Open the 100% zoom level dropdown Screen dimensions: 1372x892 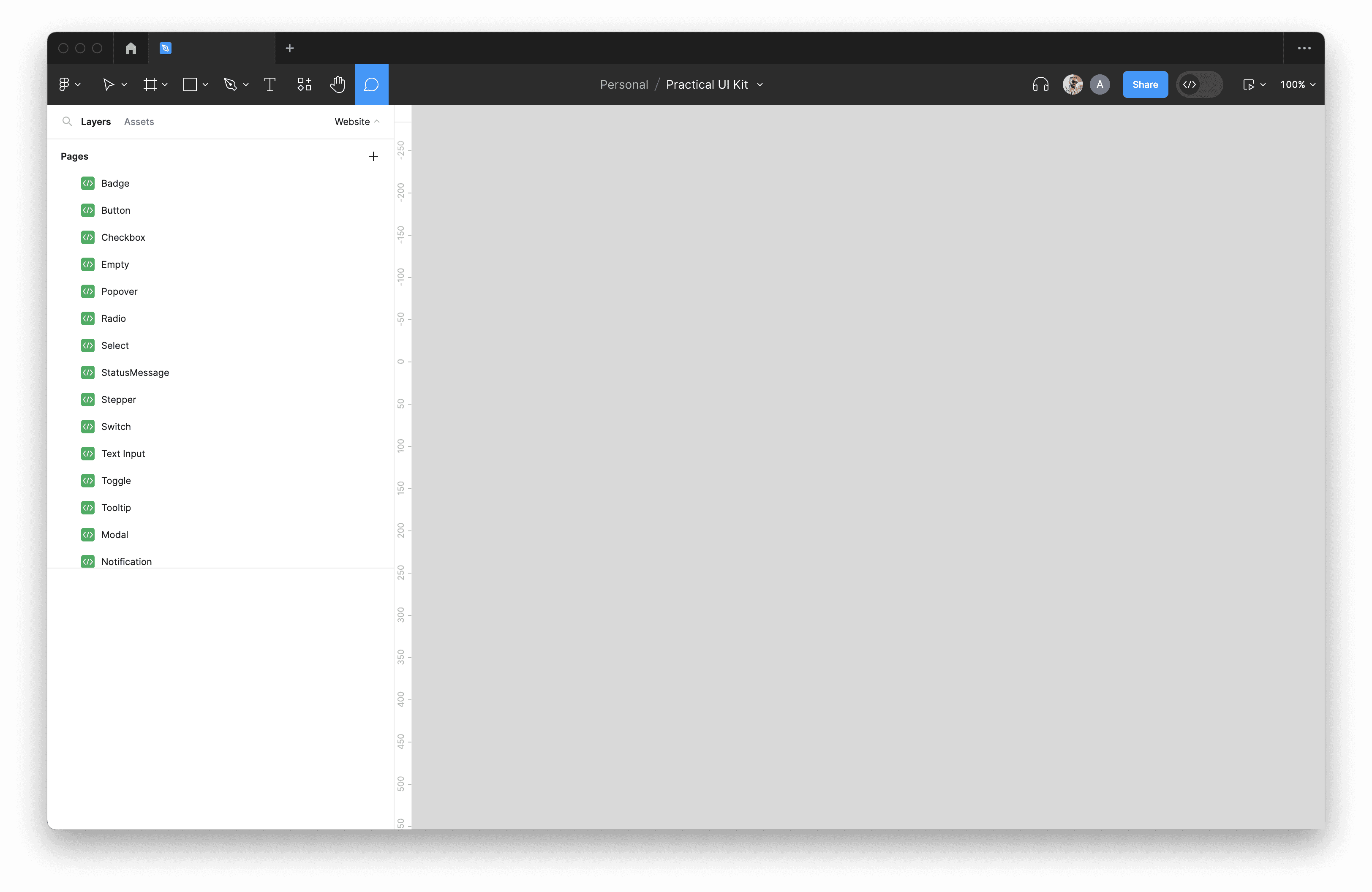(x=1297, y=85)
